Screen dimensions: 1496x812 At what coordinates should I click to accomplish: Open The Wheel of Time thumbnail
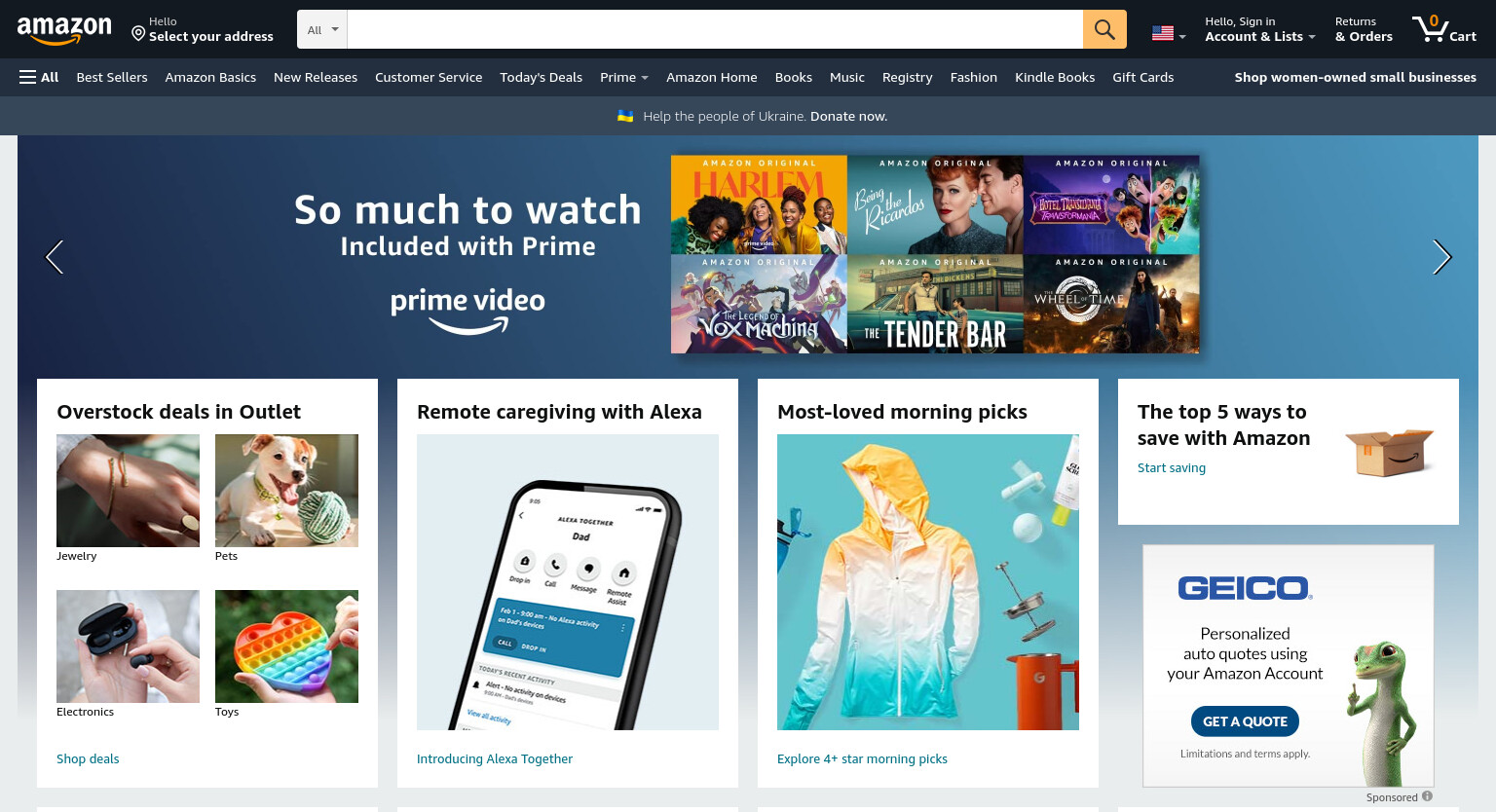click(1111, 304)
